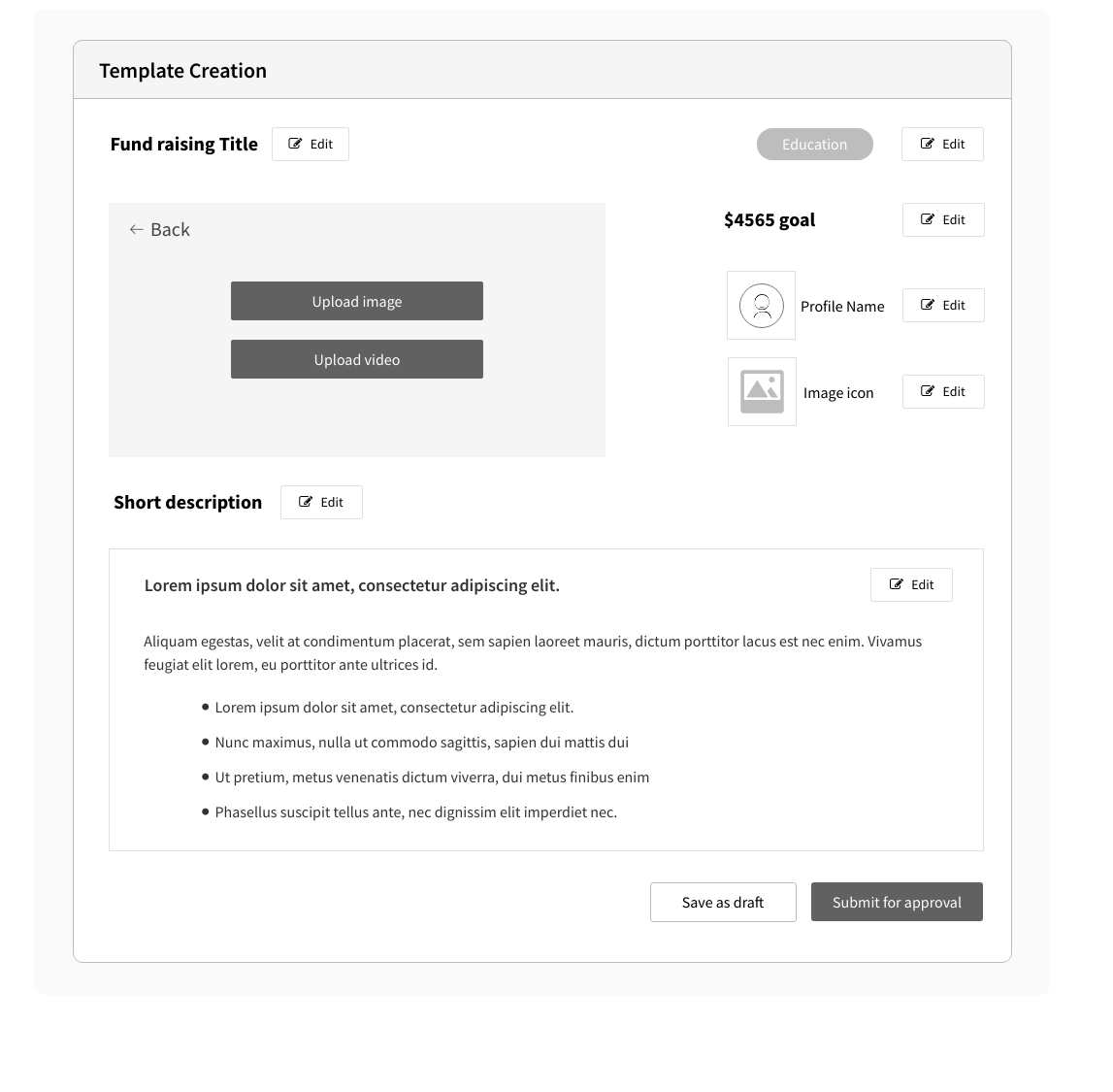The image size is (1113, 1092).
Task: Select the Education category tag
Action: (x=814, y=144)
